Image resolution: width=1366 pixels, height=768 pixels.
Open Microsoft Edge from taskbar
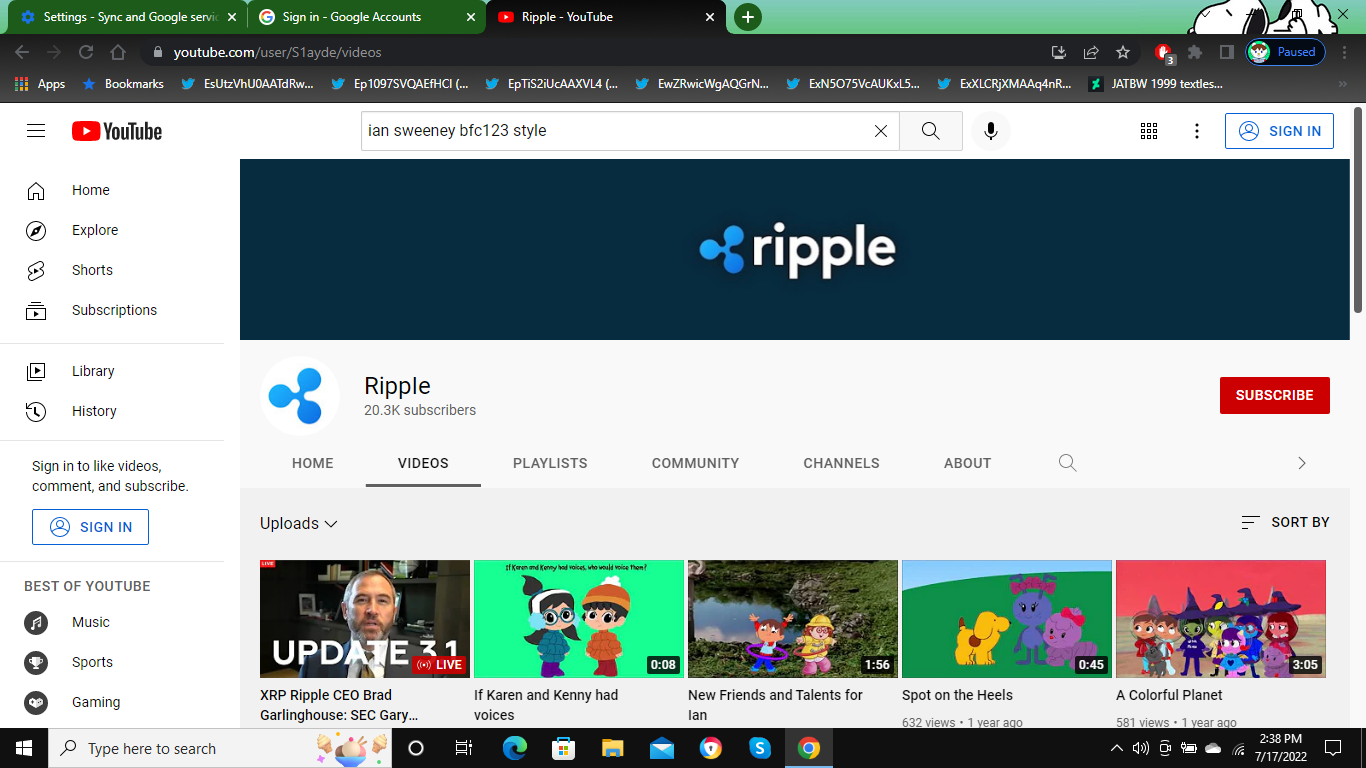coord(515,748)
